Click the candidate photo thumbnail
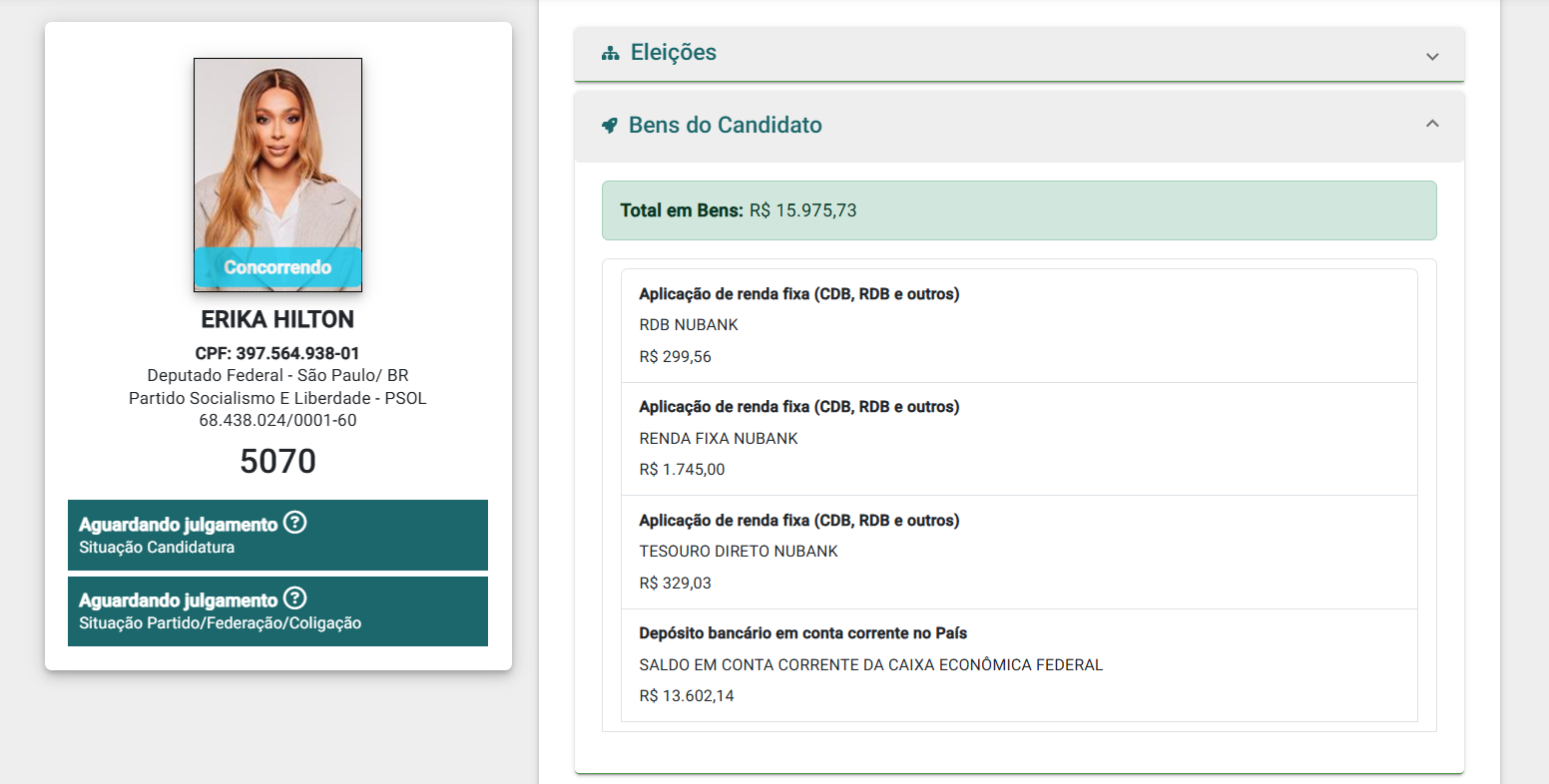The height and width of the screenshot is (784, 1549). click(x=277, y=175)
